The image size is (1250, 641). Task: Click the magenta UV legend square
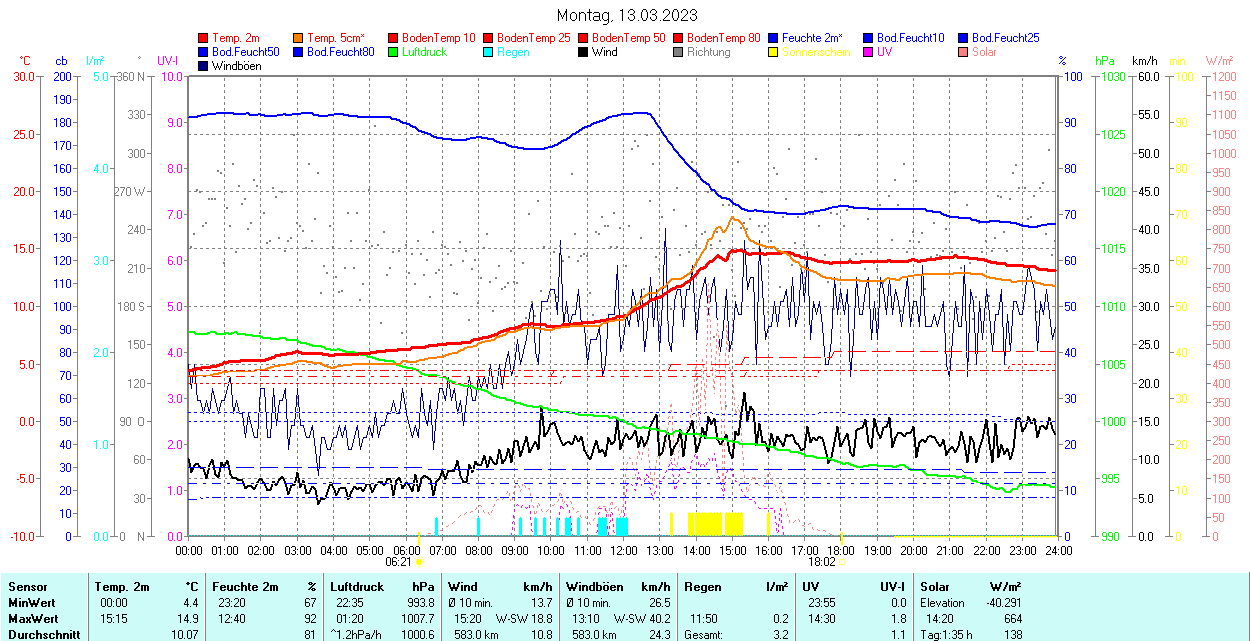(867, 52)
